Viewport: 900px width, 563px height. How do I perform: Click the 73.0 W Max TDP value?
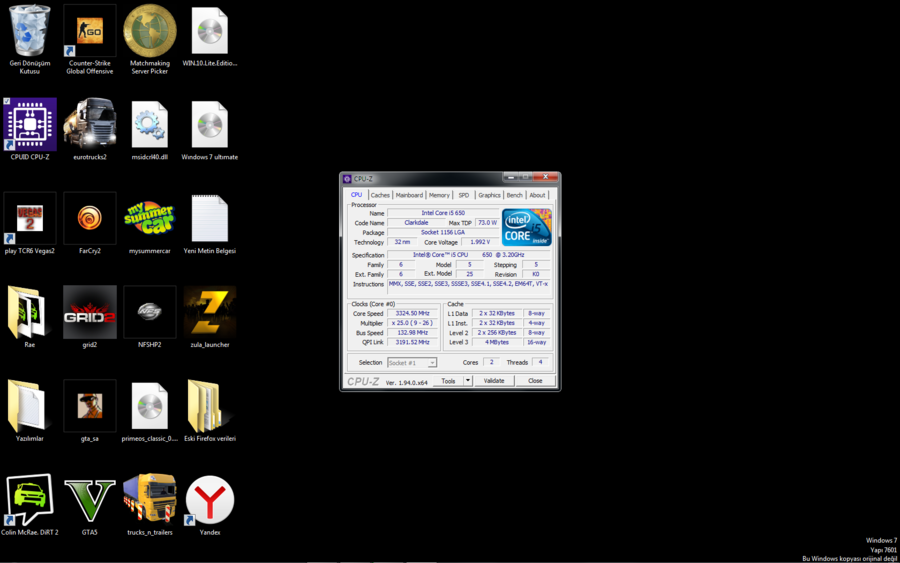(x=487, y=223)
